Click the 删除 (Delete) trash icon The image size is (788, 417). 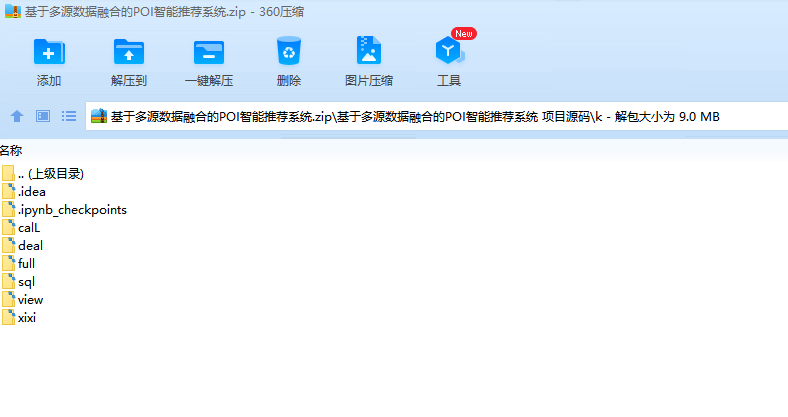288,51
